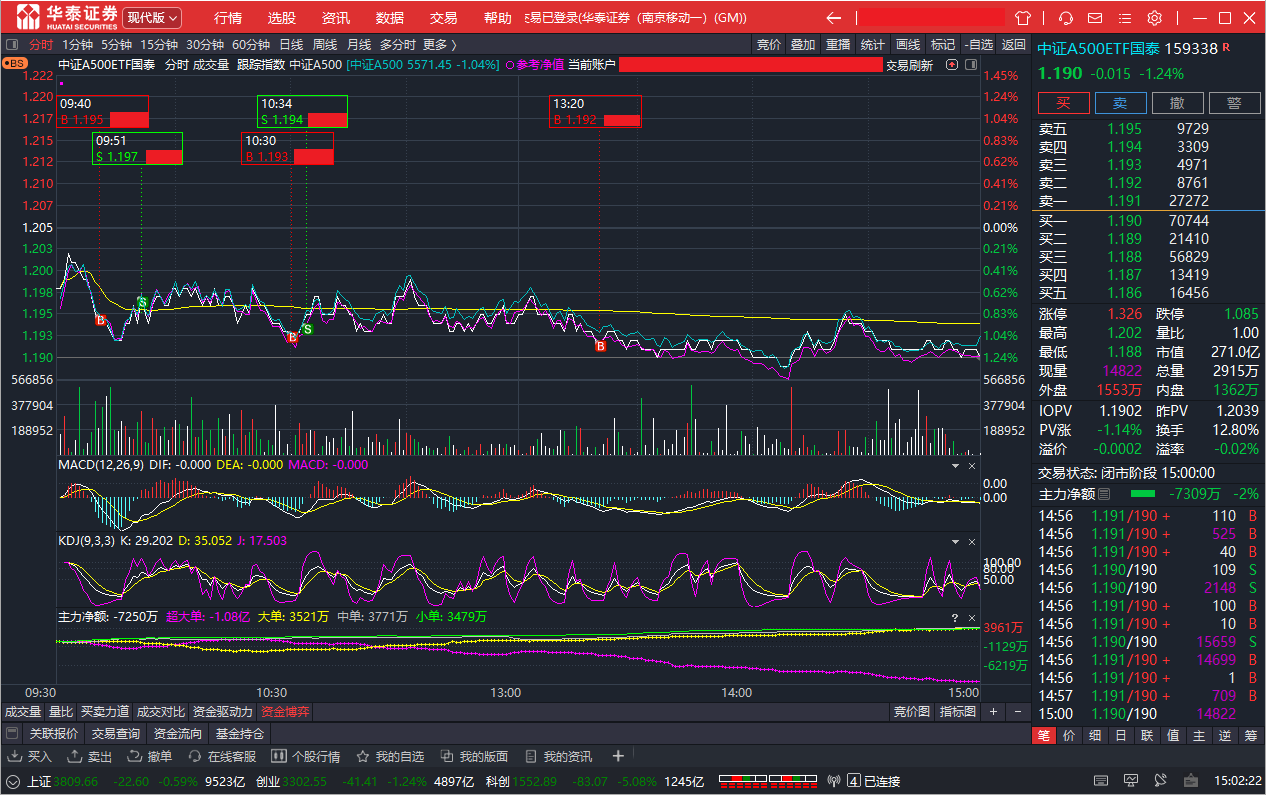This screenshot has height=795, width=1266.
Task: Expand the index ticker round arrow icon
Action: [13, 781]
